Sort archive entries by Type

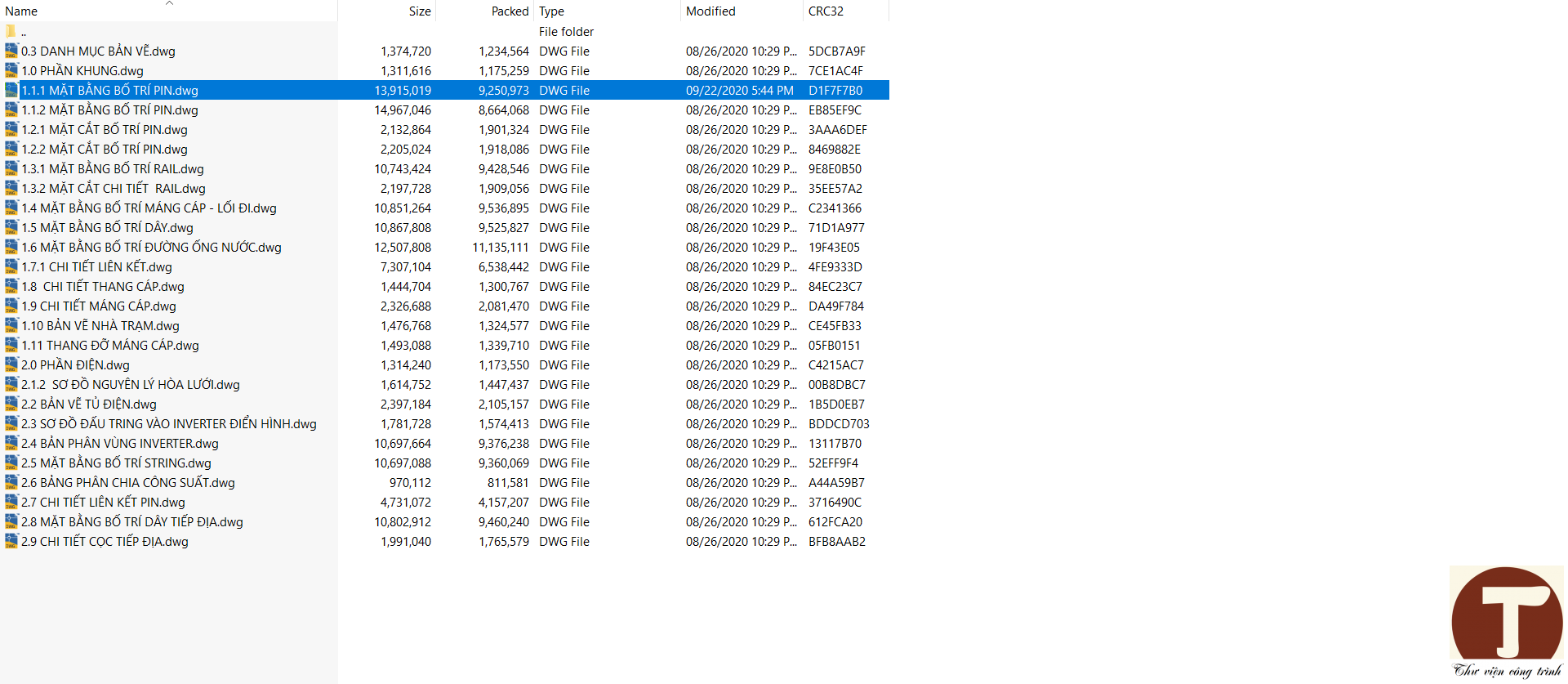[x=551, y=11]
